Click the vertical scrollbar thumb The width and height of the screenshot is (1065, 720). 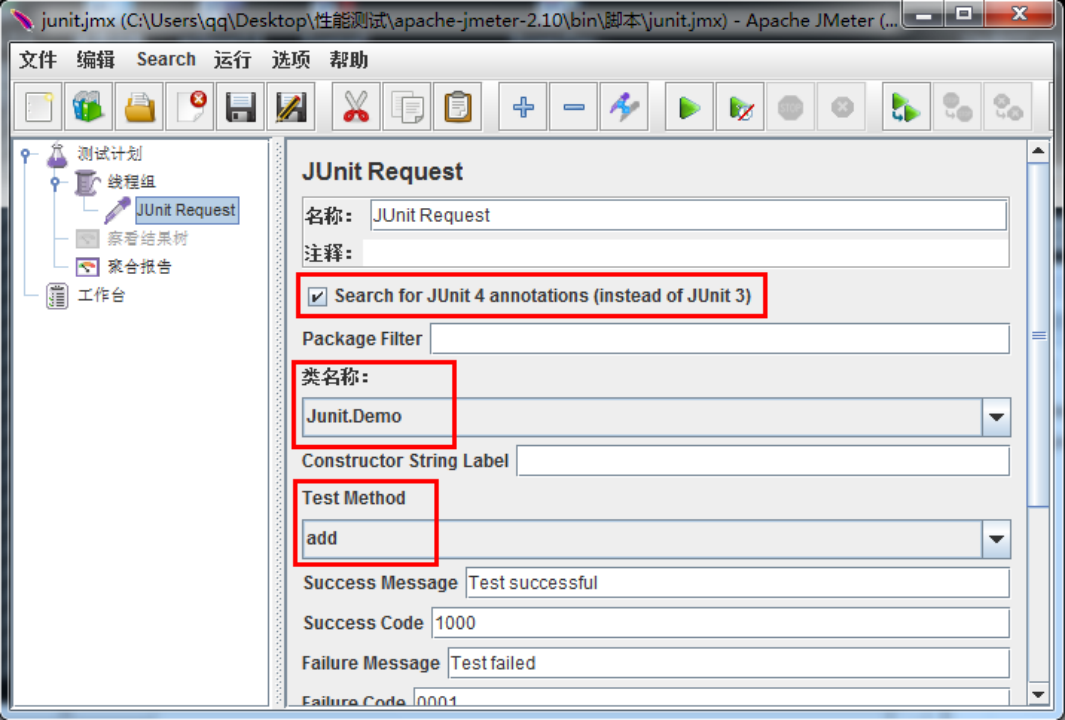click(1038, 334)
